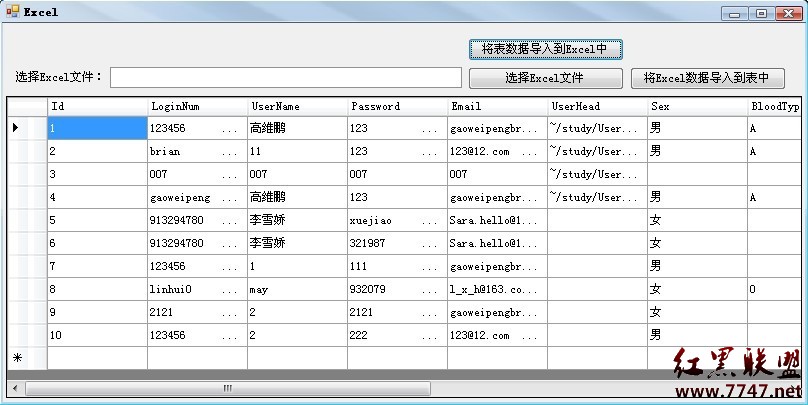Select Sex cell 男 in row 7
This screenshot has height=405, width=808.
697,266
